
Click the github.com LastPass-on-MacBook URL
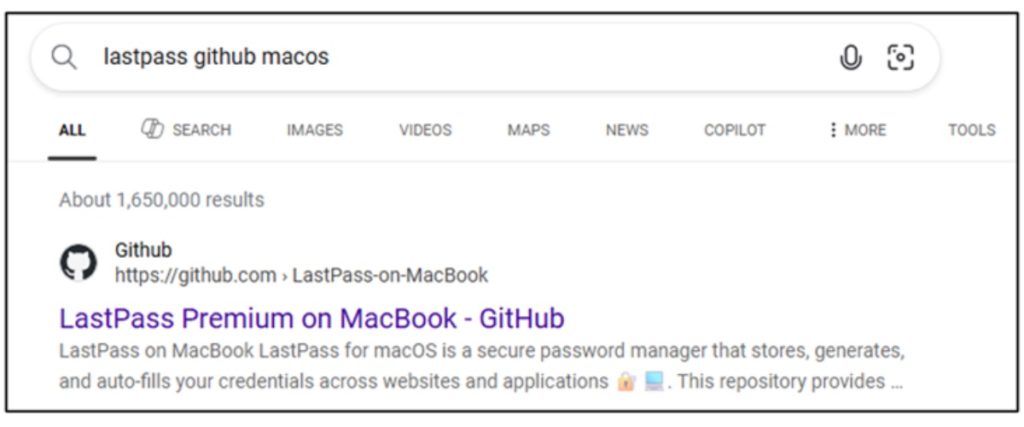click(301, 275)
